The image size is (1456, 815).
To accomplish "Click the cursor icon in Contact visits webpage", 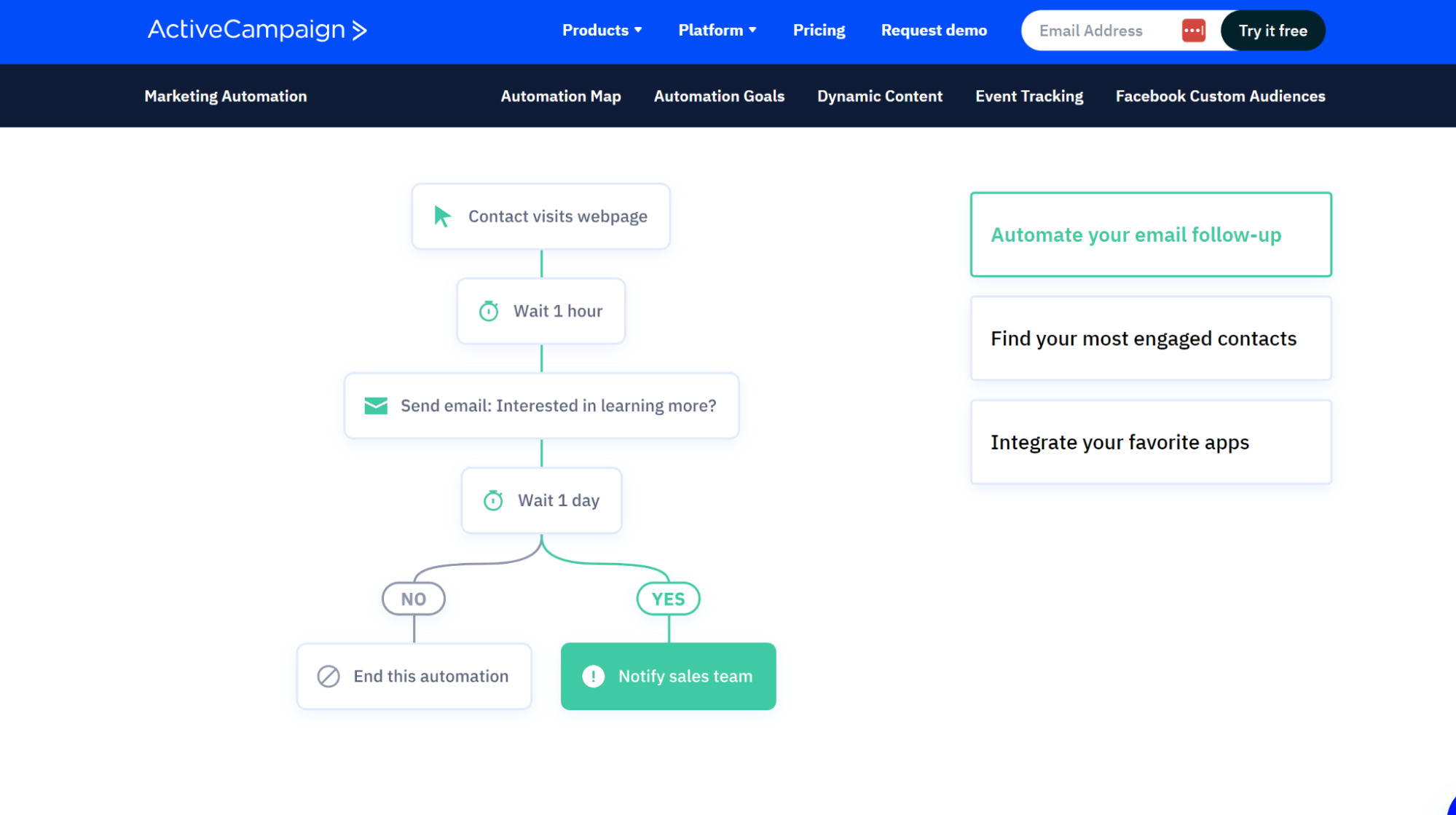I will point(442,216).
